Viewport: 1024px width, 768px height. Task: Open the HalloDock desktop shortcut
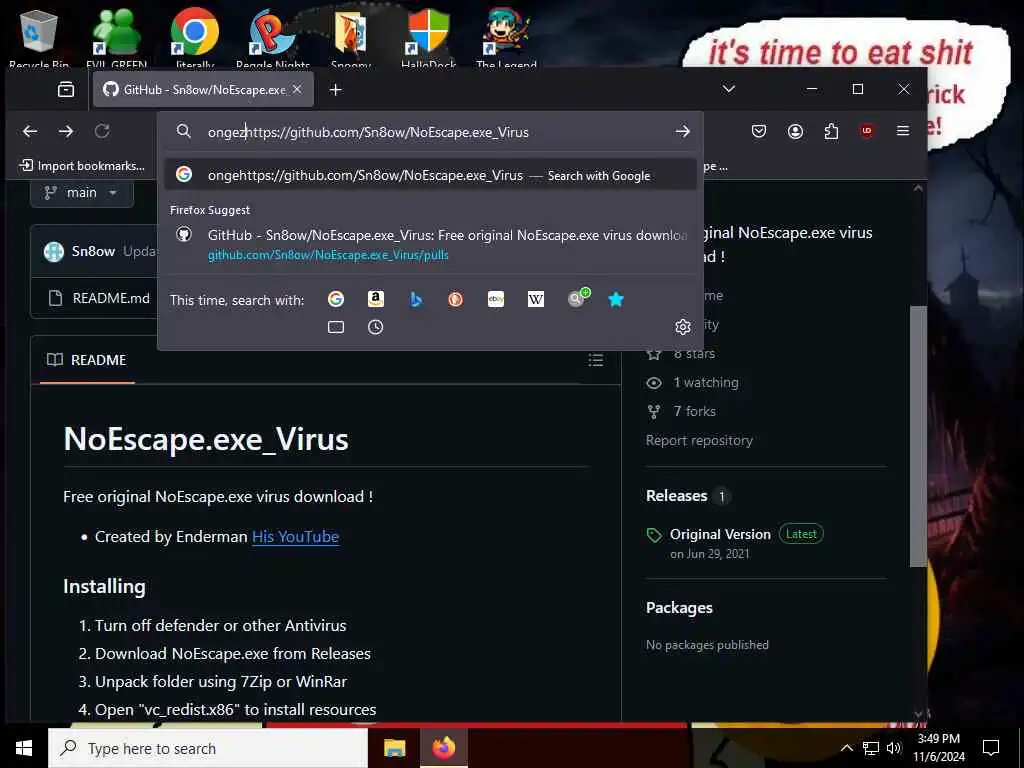[428, 36]
